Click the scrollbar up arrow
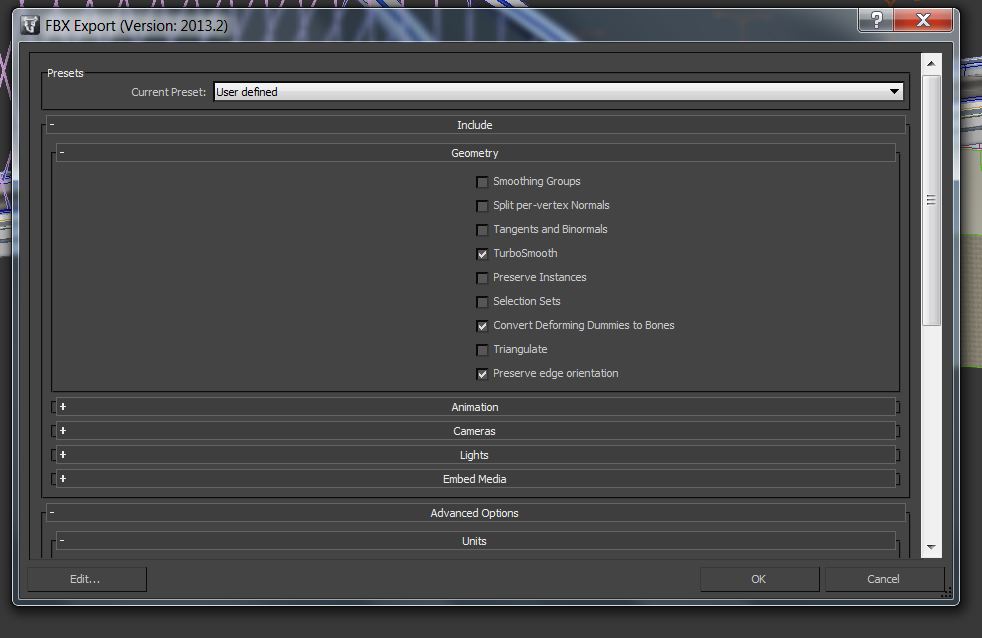The width and height of the screenshot is (982, 638). point(931,63)
